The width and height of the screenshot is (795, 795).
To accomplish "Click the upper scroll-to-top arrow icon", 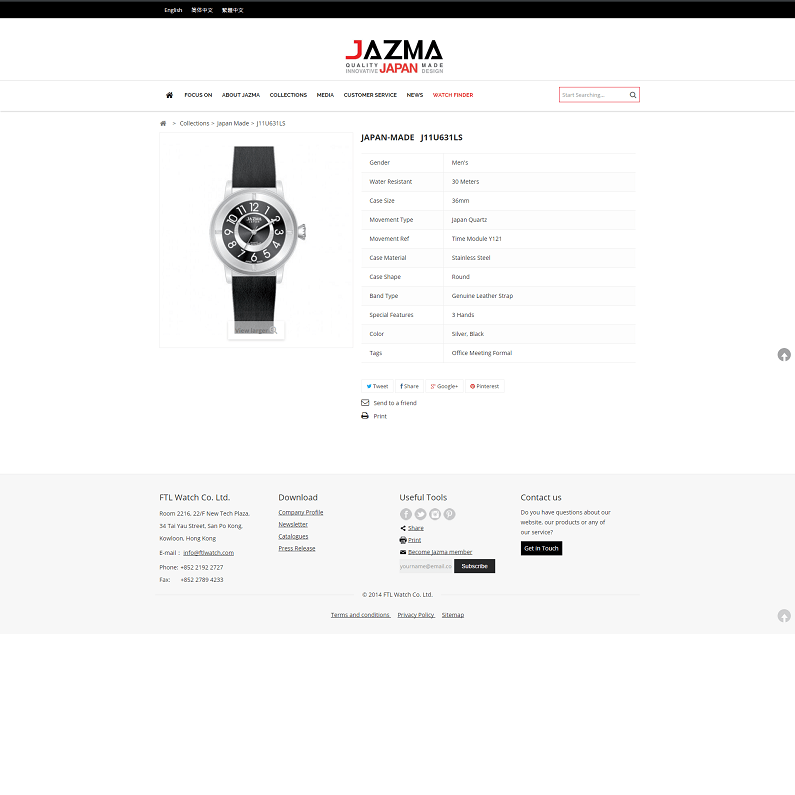I will tap(784, 354).
